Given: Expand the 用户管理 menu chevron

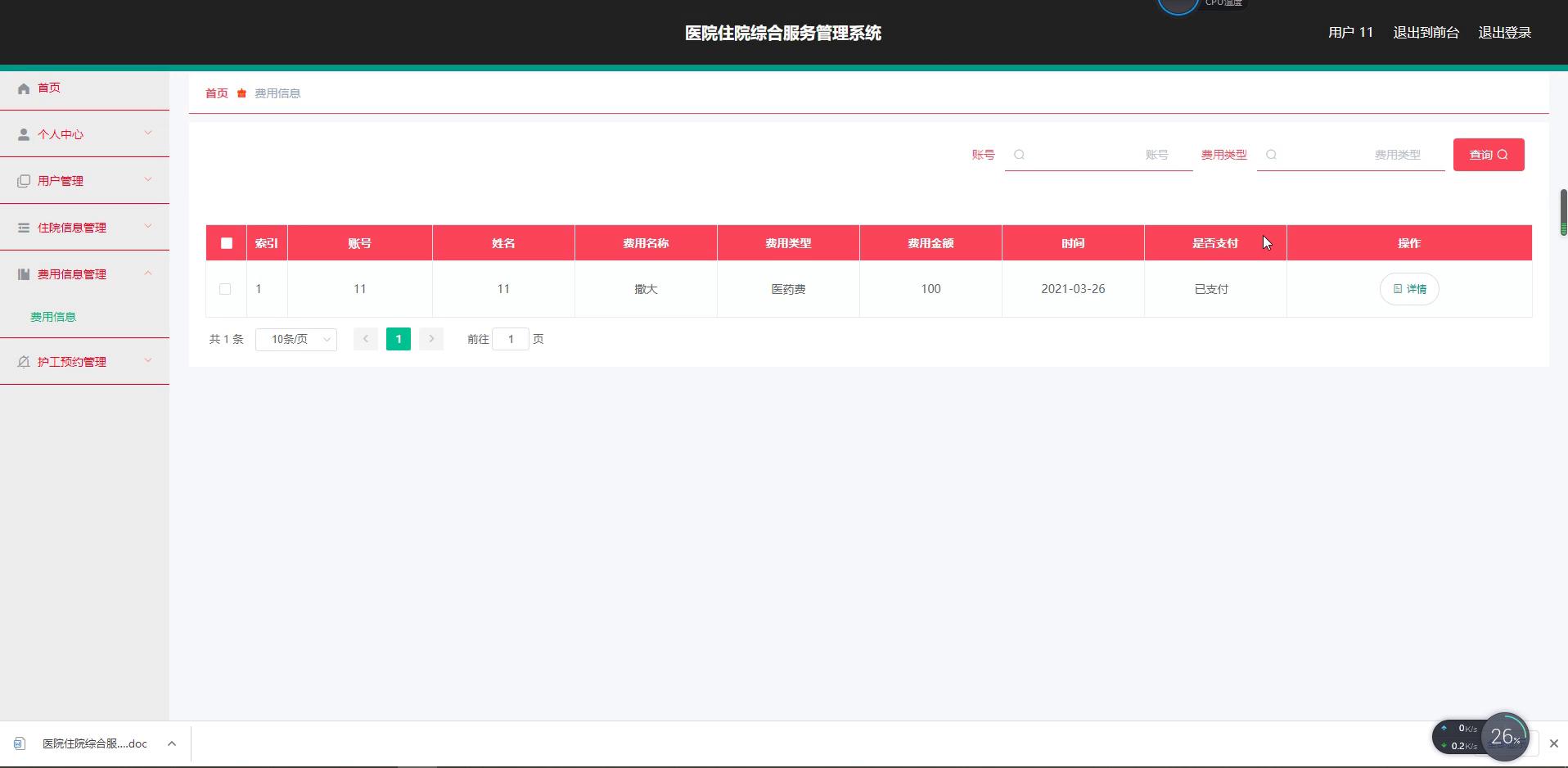Looking at the screenshot, I should tap(148, 179).
